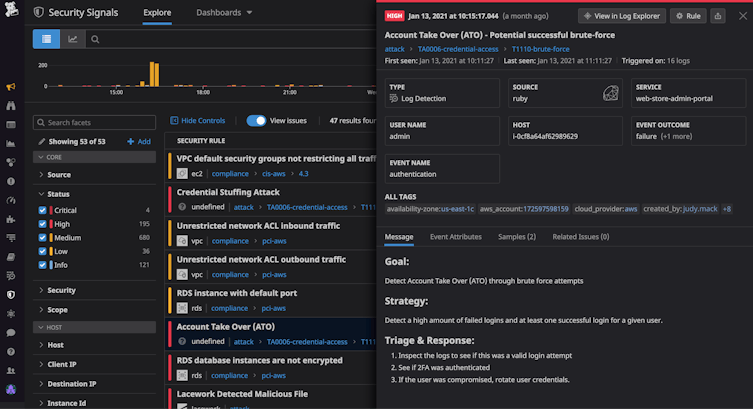Toggle the View issues switch

coord(256,120)
